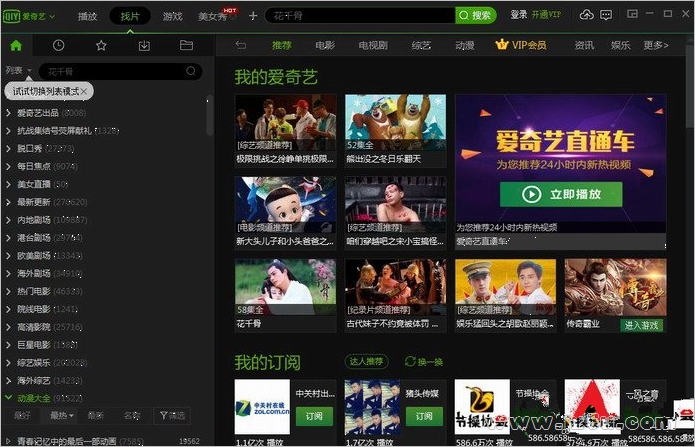This screenshot has width=695, height=447.
Task: Open local files folder icon
Action: (x=186, y=45)
